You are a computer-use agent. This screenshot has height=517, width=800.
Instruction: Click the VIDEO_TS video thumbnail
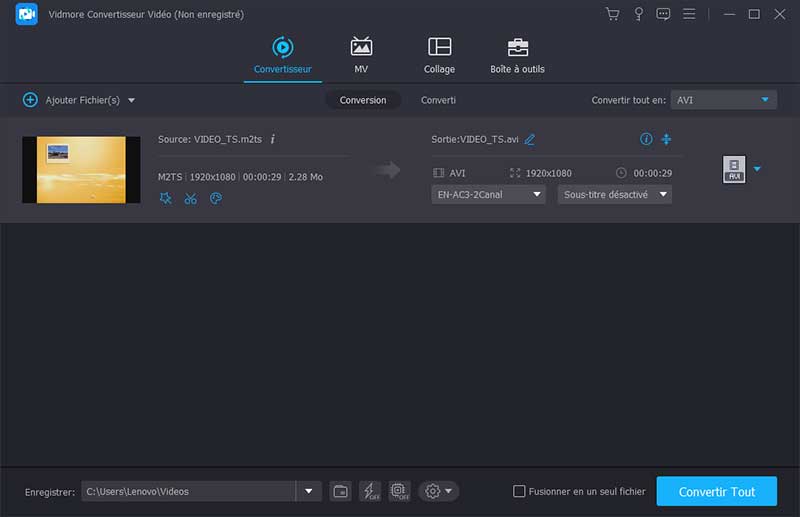click(x=81, y=169)
